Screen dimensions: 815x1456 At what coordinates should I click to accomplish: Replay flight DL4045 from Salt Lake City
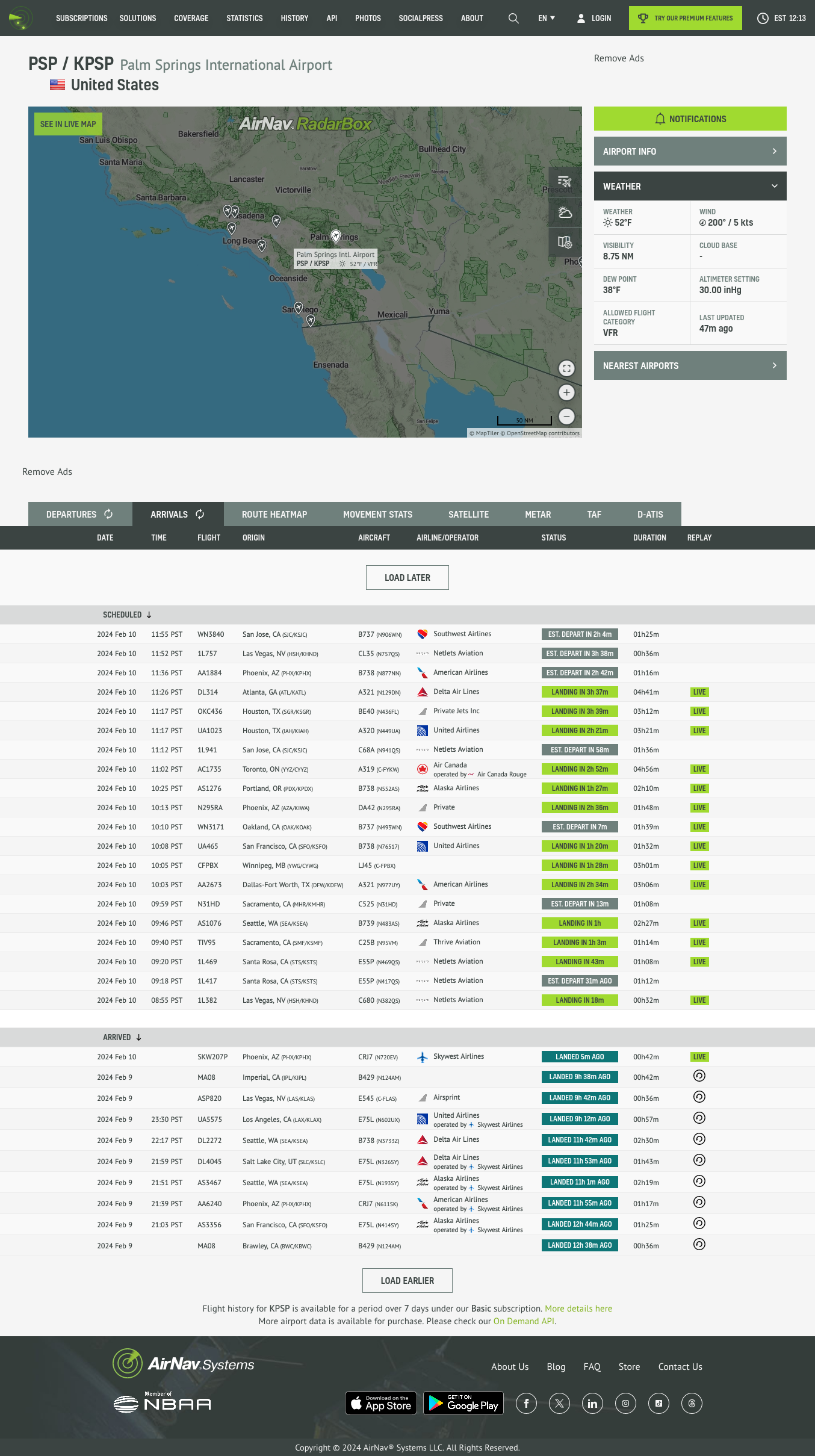(699, 1160)
